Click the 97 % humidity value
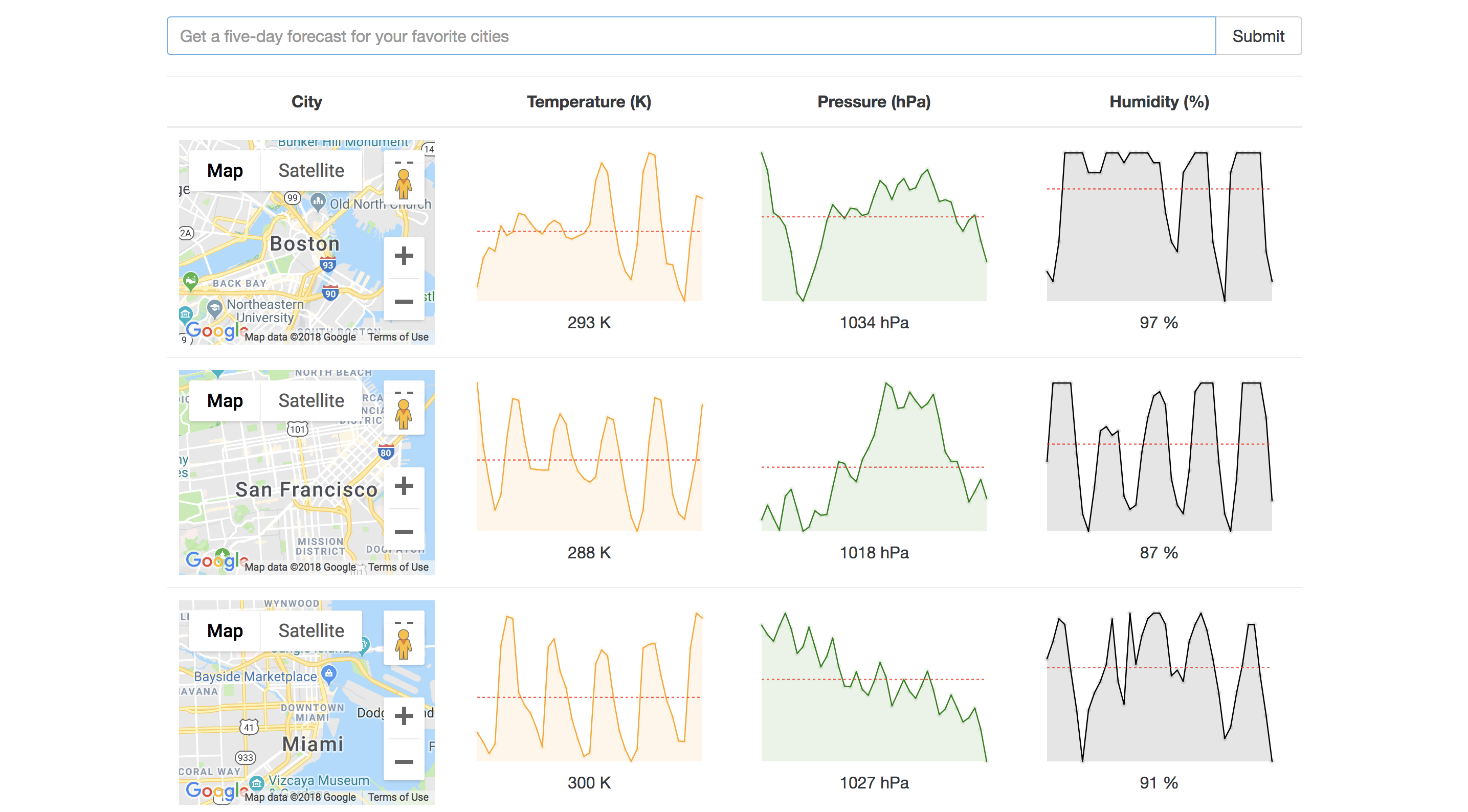This screenshot has height=812, width=1468. coord(1159,323)
